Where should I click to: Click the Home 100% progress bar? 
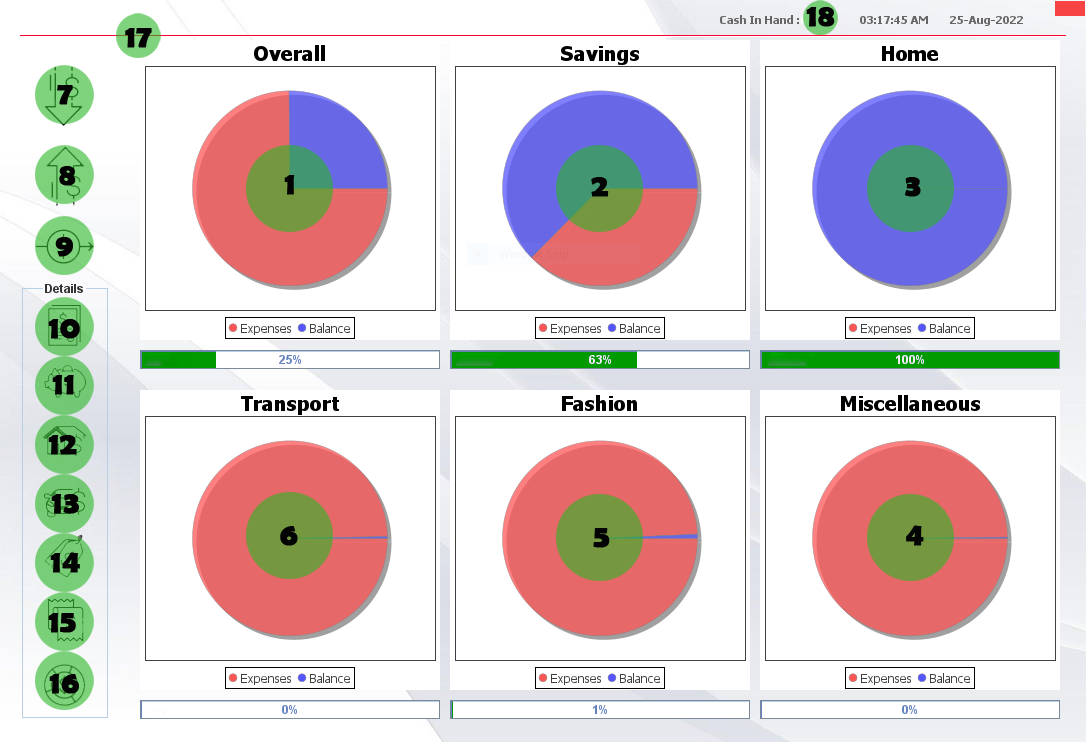[x=910, y=360]
